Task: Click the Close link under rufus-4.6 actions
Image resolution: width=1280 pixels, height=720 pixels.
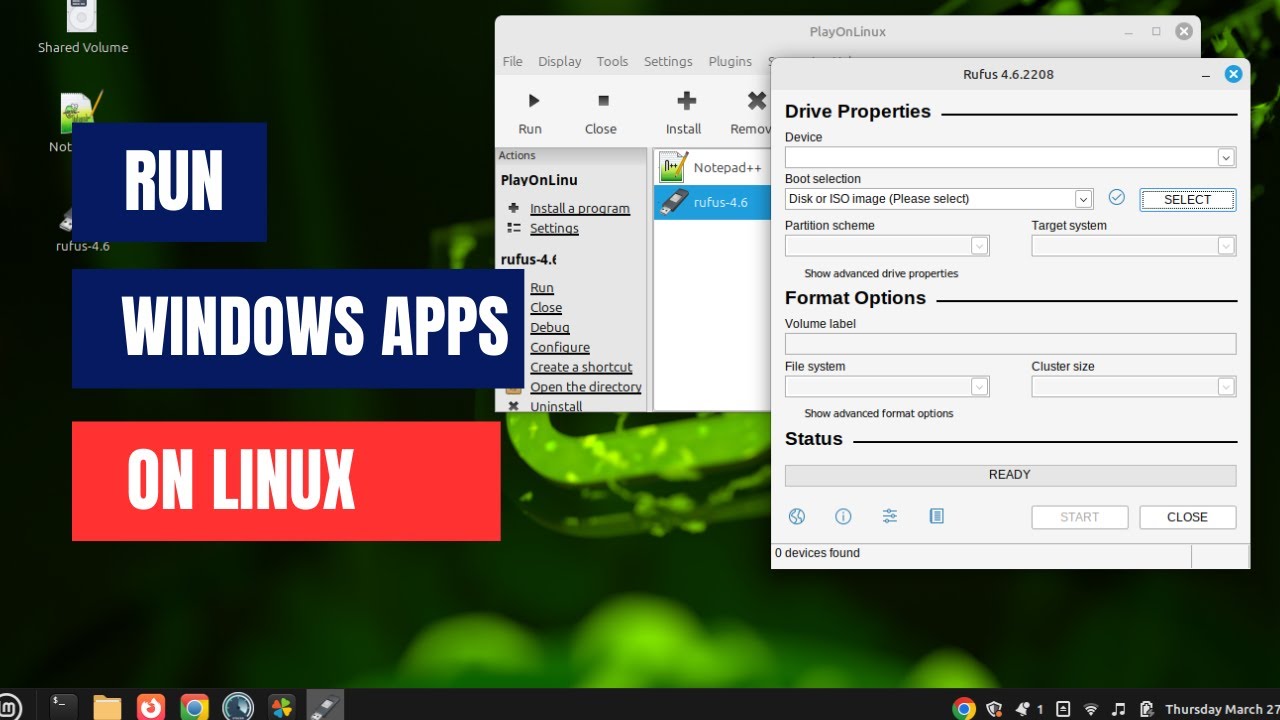Action: 546,308
